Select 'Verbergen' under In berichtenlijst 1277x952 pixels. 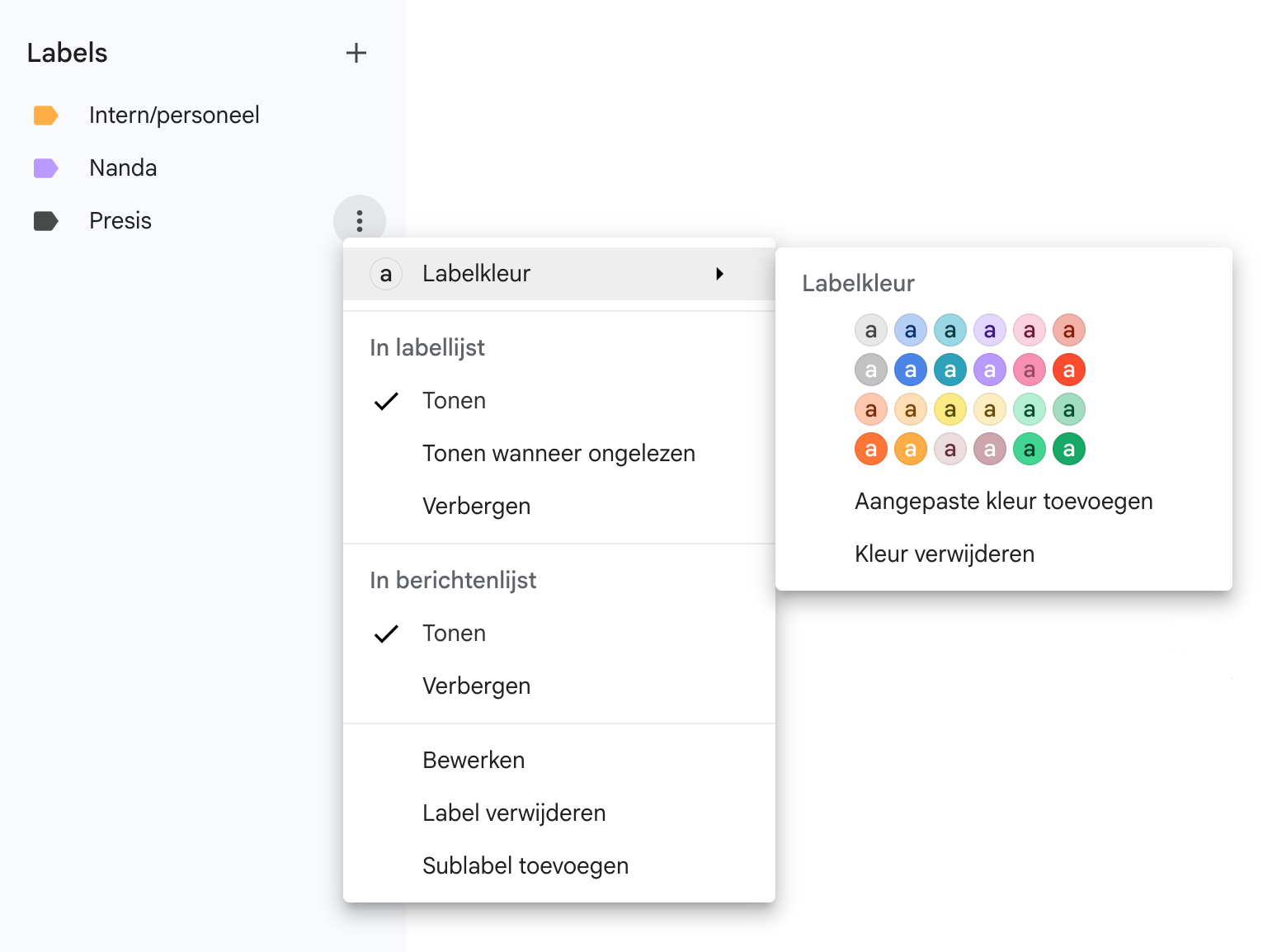click(476, 686)
